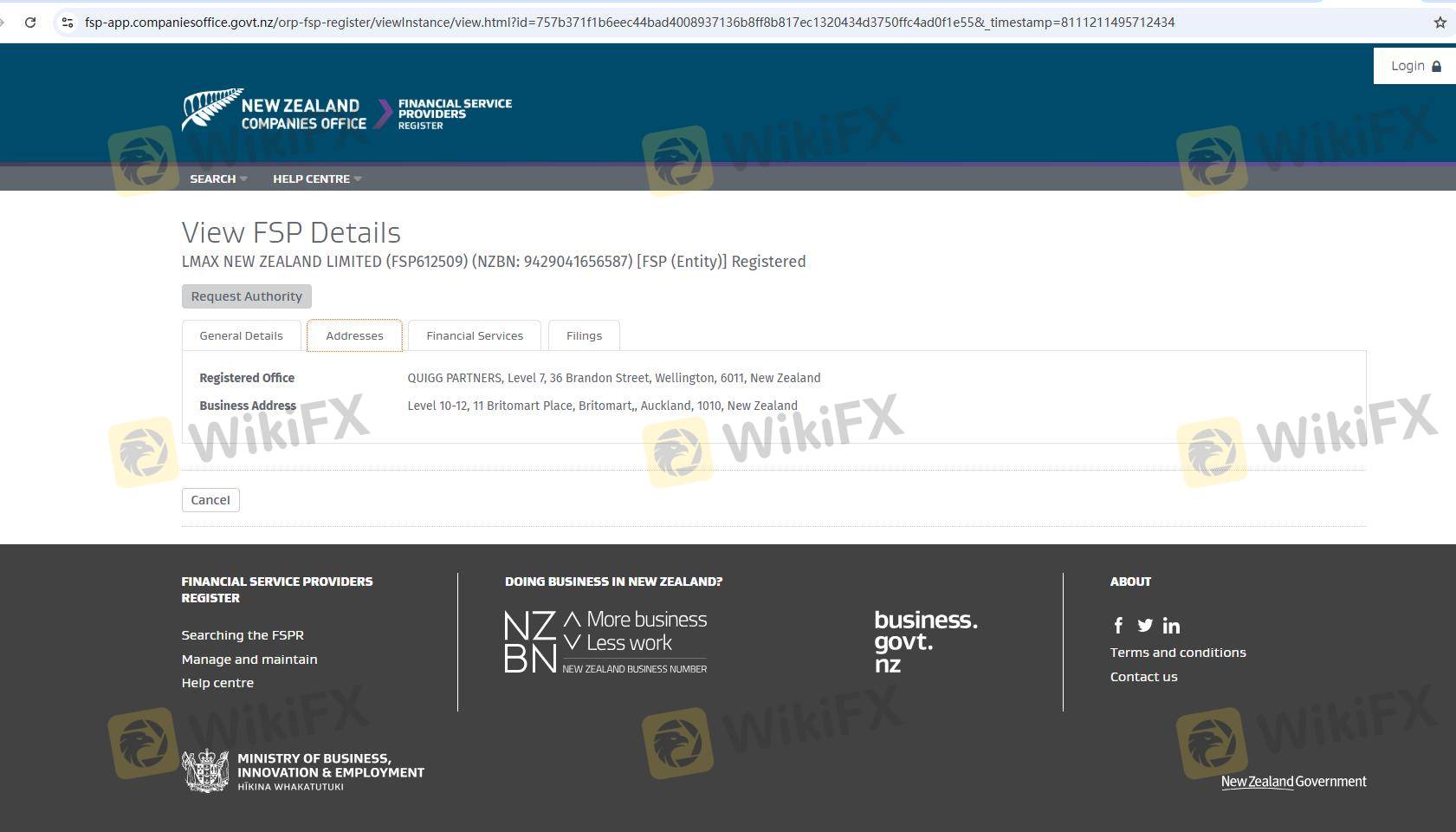Switch to the Financial Services tab

tap(475, 336)
